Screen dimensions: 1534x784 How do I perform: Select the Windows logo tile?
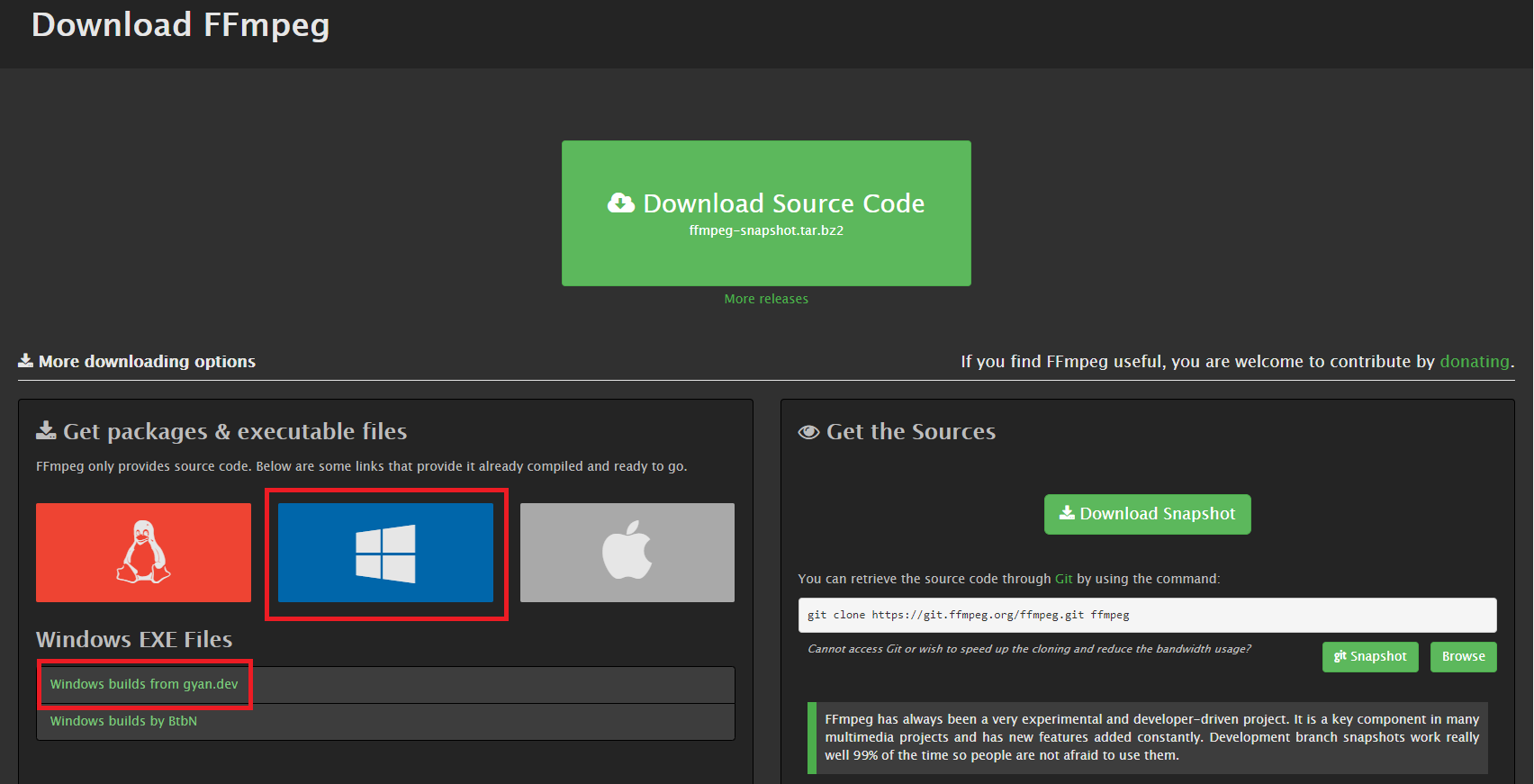(385, 552)
